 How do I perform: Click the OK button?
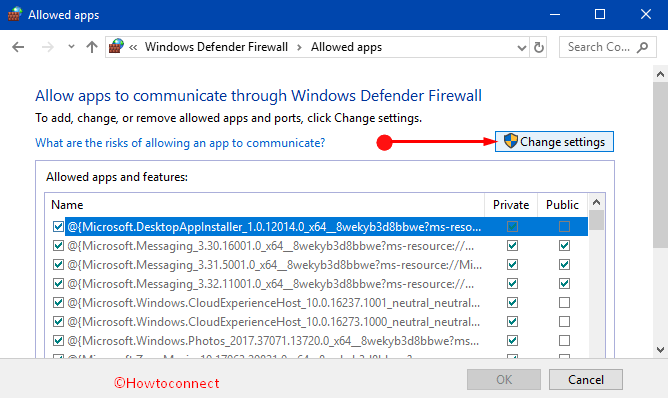point(504,379)
